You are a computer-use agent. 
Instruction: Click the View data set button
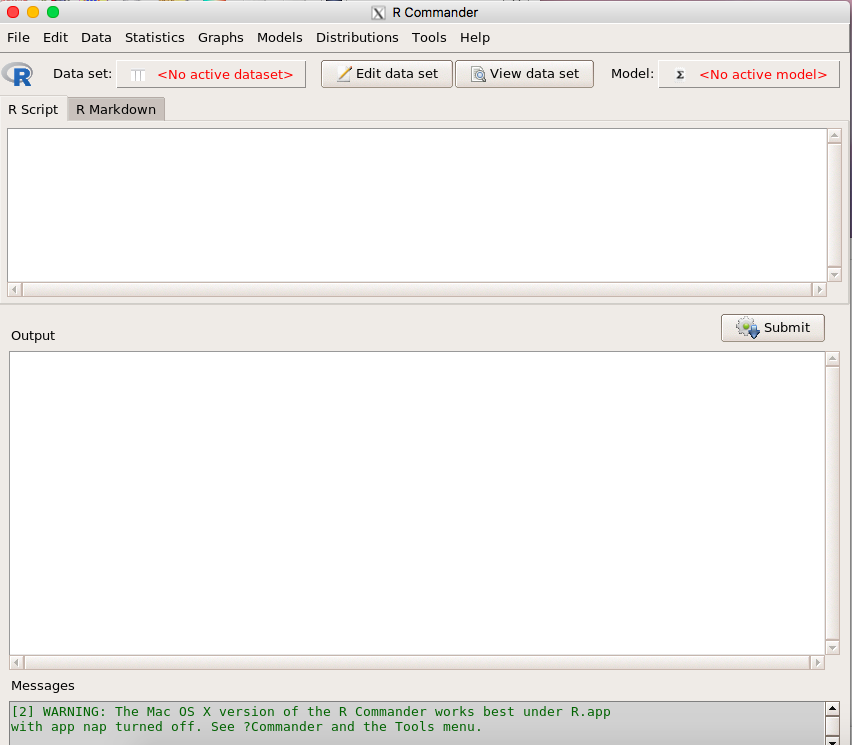(x=524, y=74)
